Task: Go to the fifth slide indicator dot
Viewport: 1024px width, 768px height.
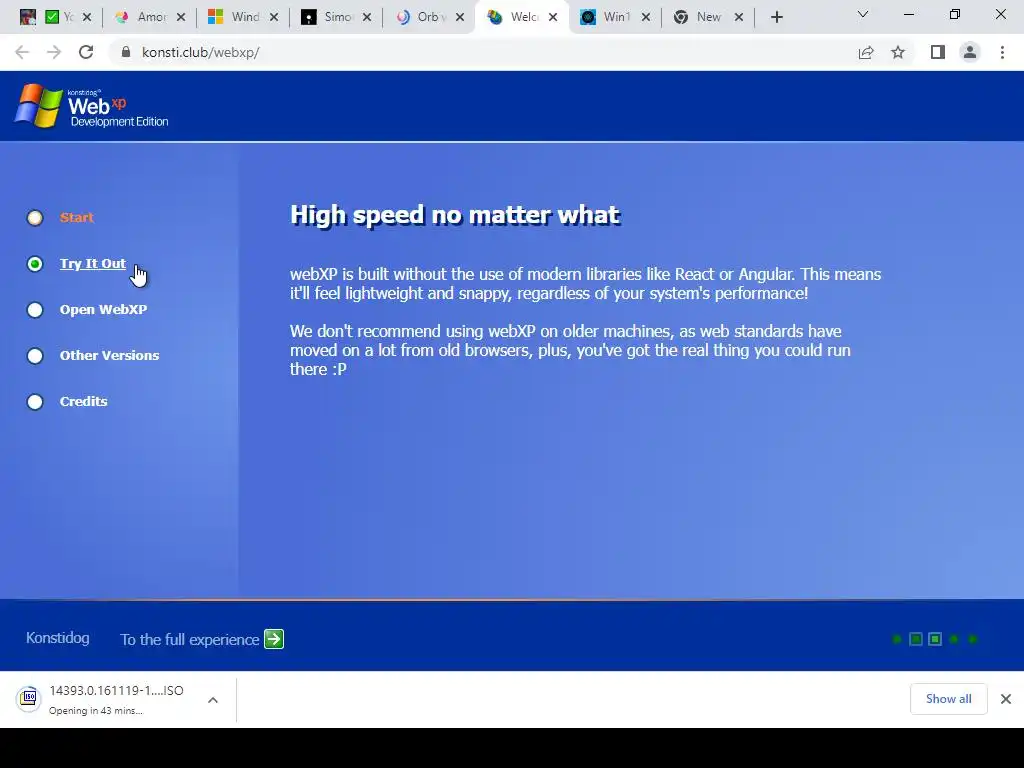Action: pos(973,639)
